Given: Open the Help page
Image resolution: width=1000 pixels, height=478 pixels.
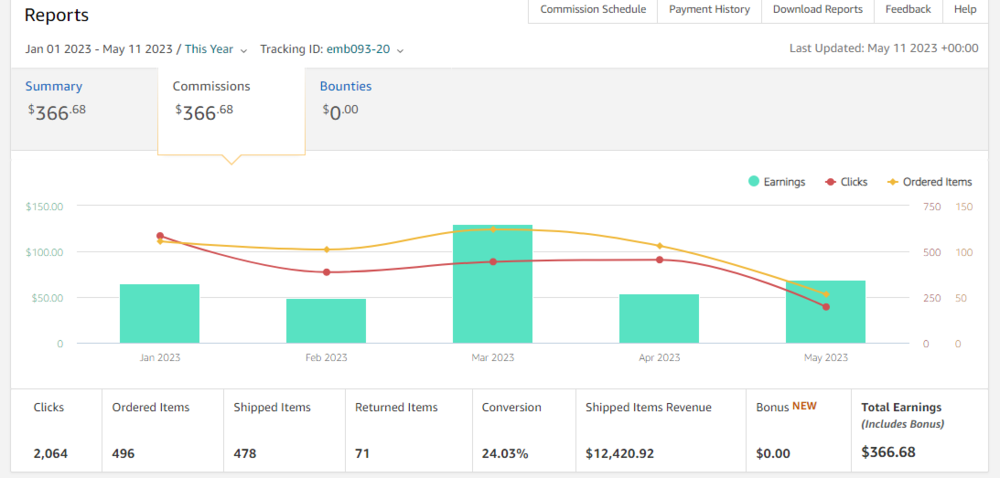Looking at the screenshot, I should point(965,10).
